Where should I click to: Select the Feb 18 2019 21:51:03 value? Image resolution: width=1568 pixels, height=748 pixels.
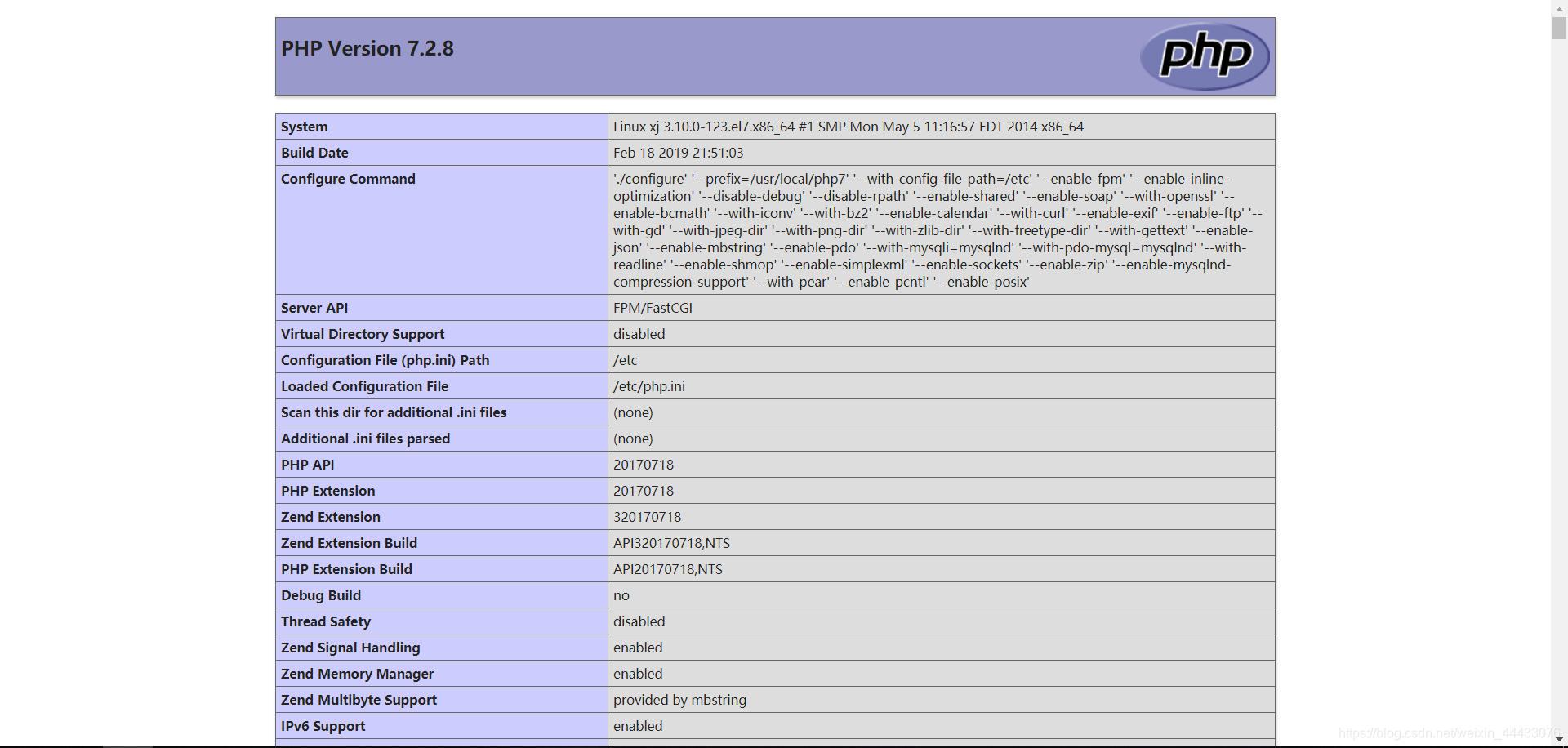pyautogui.click(x=679, y=153)
